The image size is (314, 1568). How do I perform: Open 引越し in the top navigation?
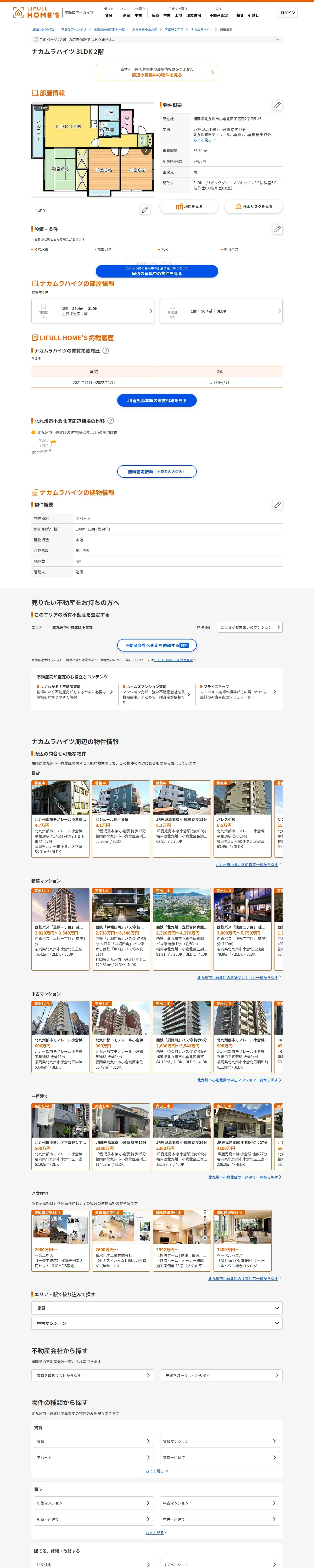click(x=253, y=15)
